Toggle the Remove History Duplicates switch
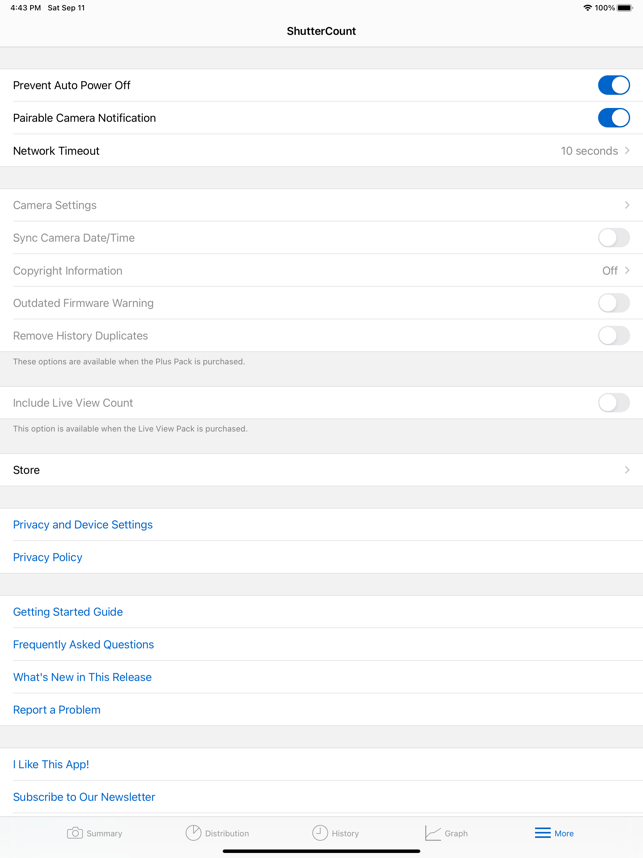This screenshot has height=858, width=643. tap(613, 335)
